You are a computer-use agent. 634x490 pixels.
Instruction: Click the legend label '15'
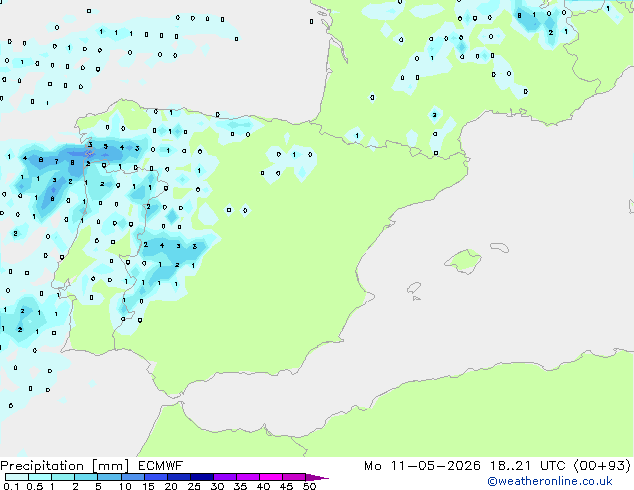point(148,486)
